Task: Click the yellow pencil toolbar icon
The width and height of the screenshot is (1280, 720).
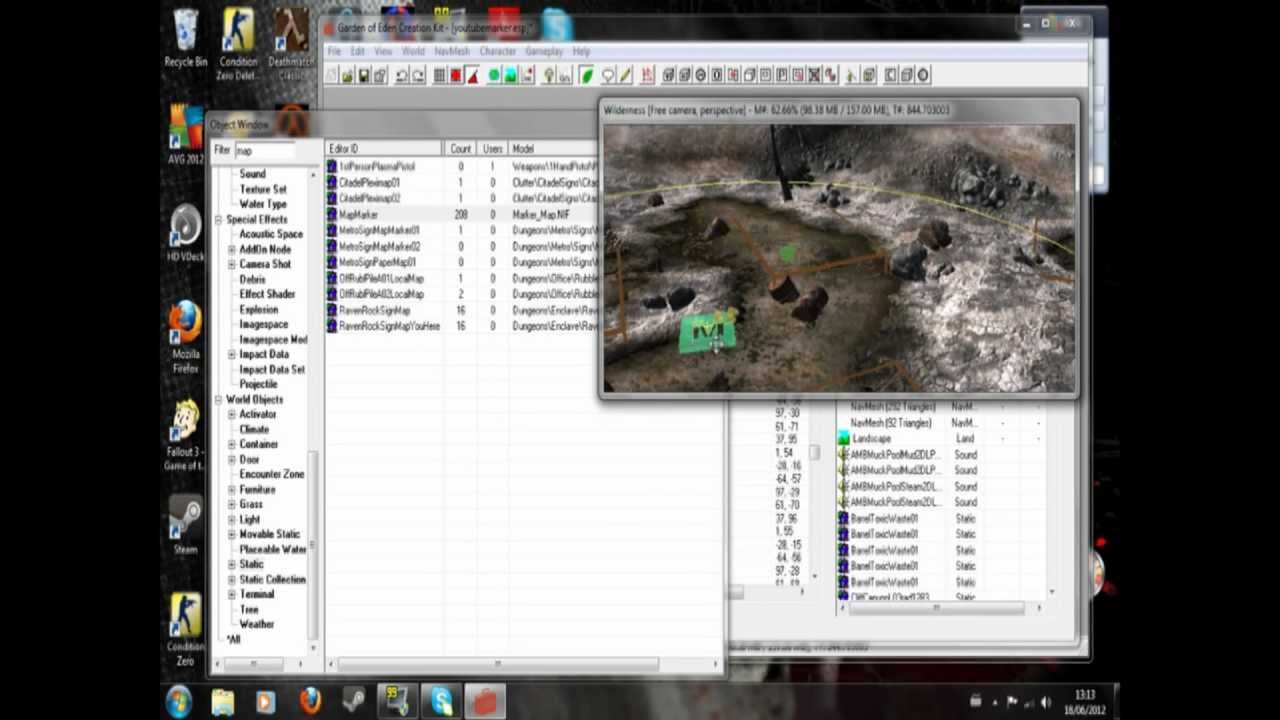Action: [x=625, y=75]
